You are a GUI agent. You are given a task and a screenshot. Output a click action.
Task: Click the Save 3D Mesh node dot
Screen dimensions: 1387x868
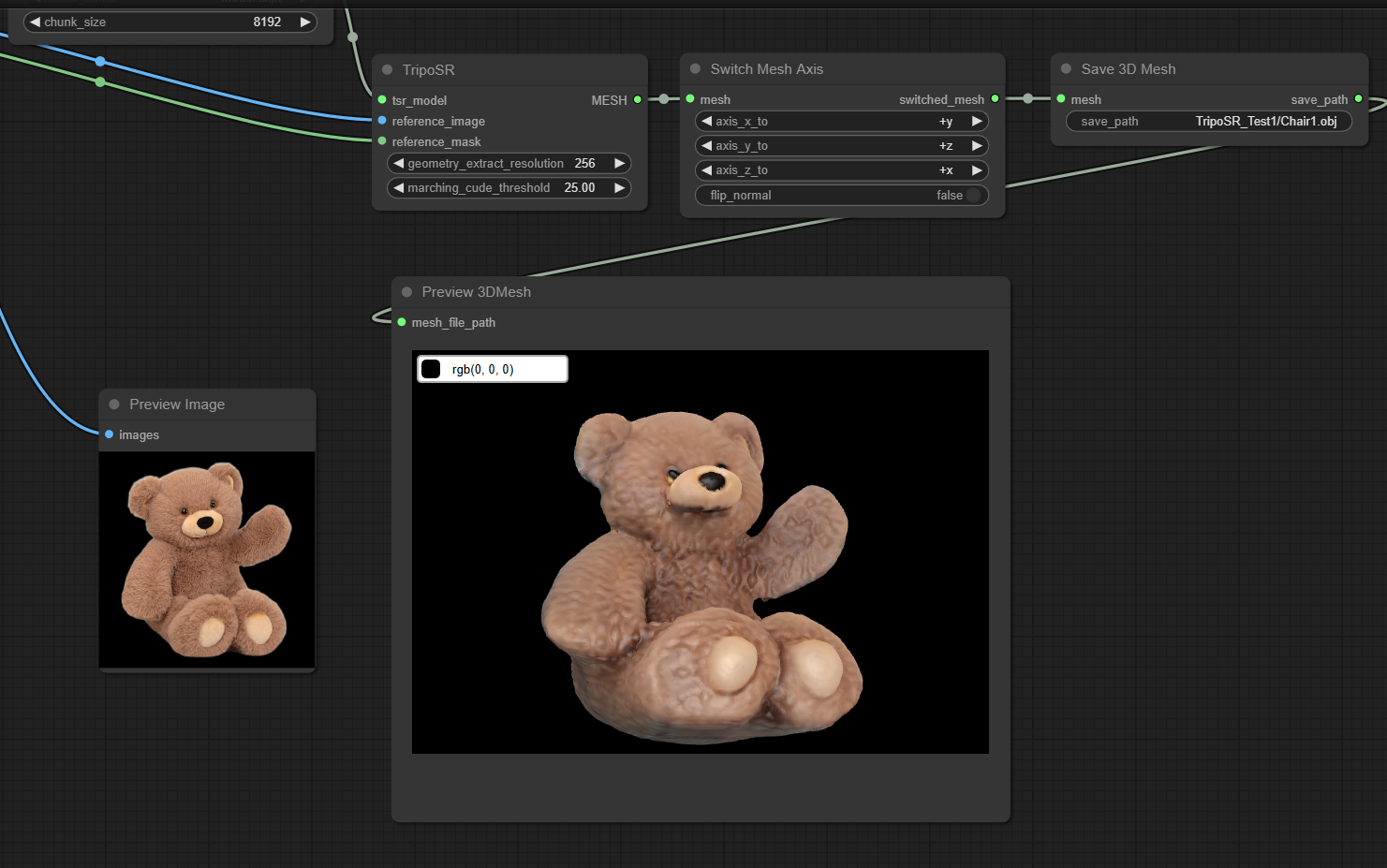click(x=1066, y=69)
